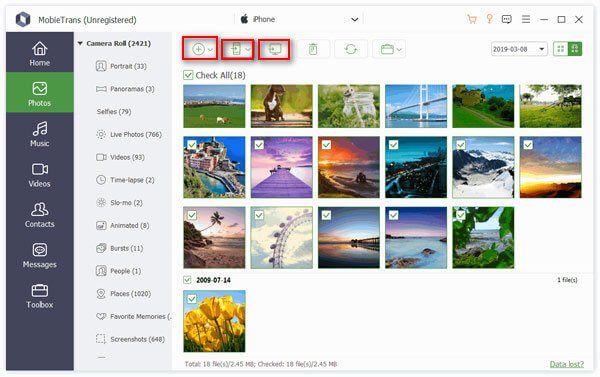Click the suspension bridge thumbnail
Image resolution: width=600 pixels, height=377 pixels.
(x=416, y=106)
